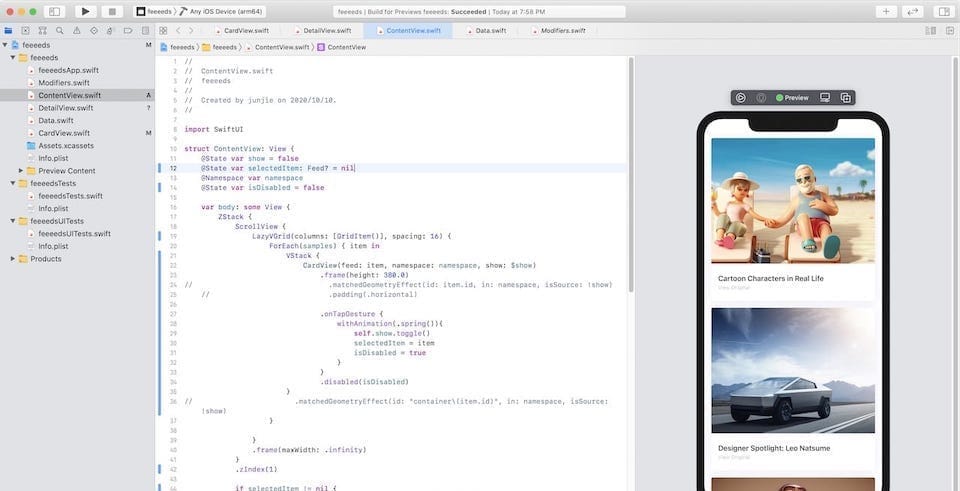Click the Cartoon Characters card image
Image resolution: width=960 pixels, height=491 pixels.
(x=792, y=201)
